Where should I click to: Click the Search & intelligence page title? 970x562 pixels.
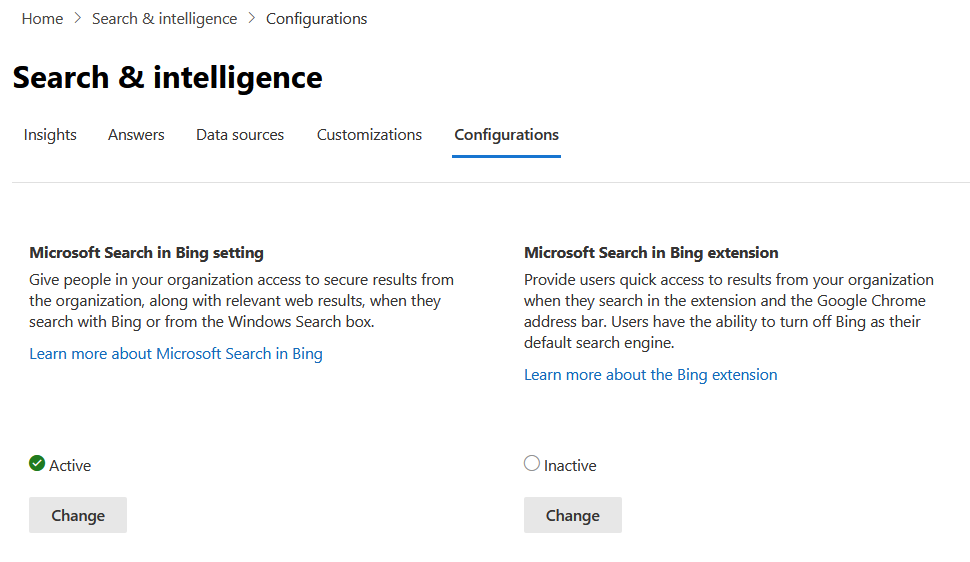(168, 78)
